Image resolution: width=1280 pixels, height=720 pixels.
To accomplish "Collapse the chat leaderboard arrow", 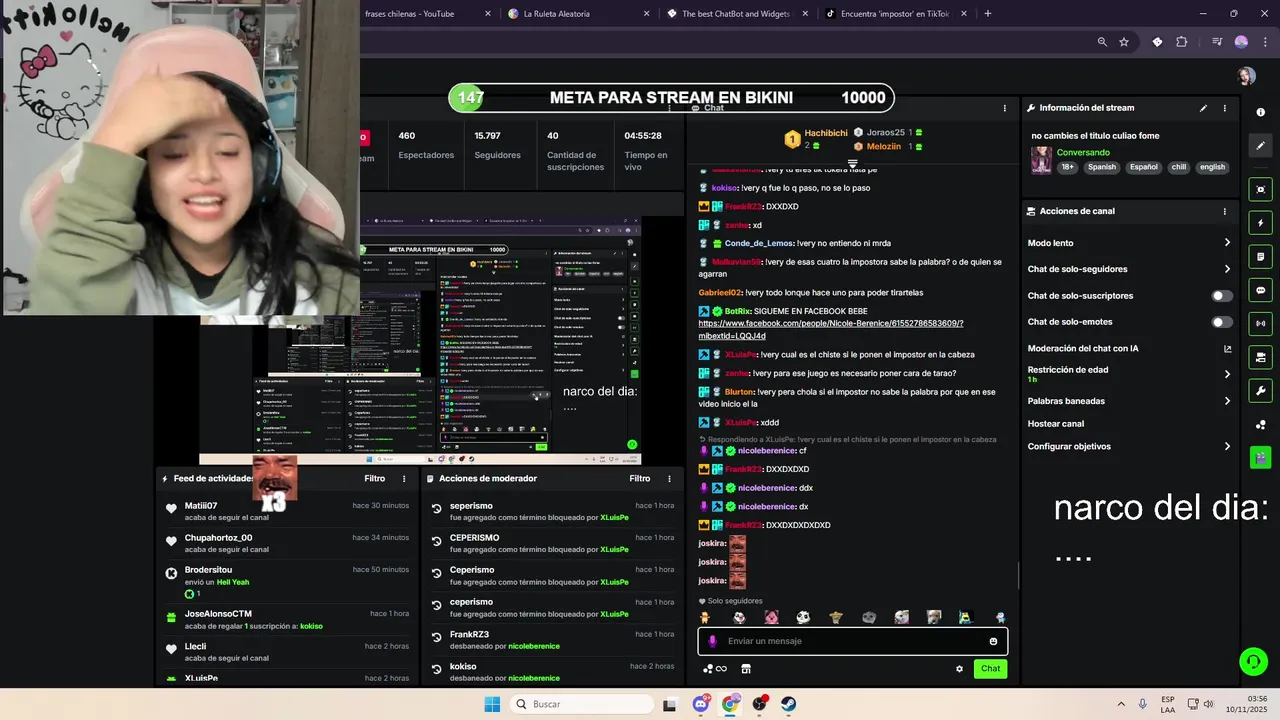I will (x=853, y=164).
